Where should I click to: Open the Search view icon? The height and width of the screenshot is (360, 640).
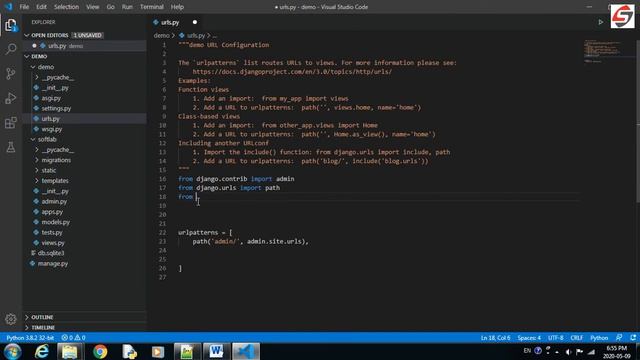tap(11, 49)
